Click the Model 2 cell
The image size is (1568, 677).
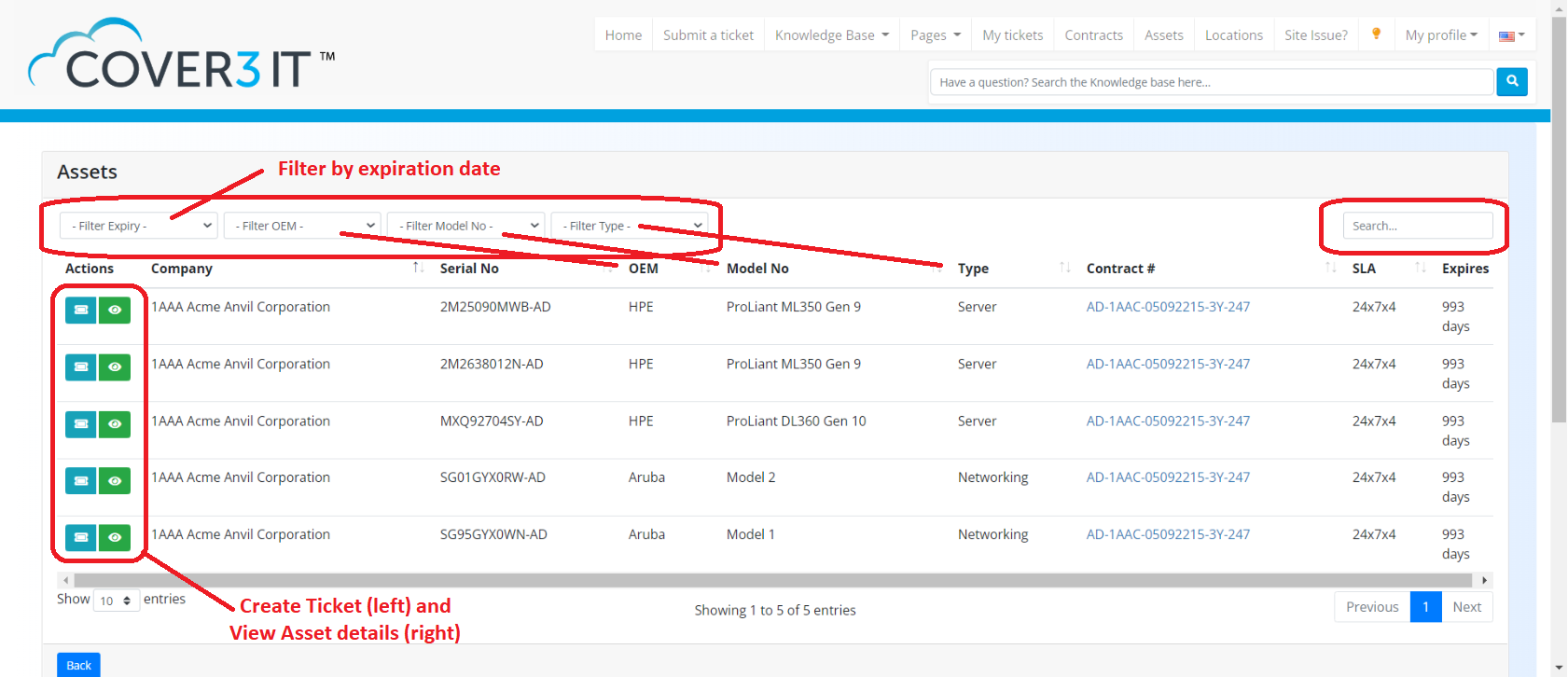point(751,477)
